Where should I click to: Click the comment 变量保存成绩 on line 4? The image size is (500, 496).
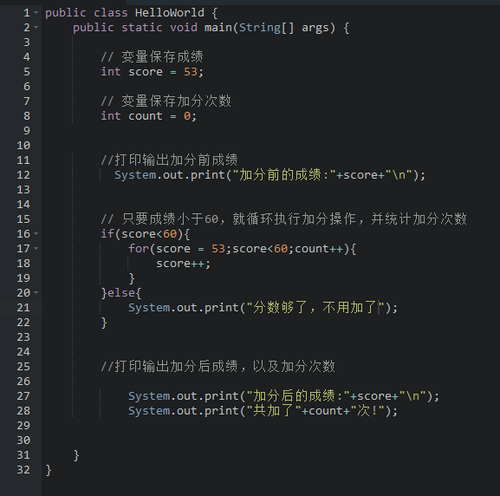coord(162,57)
